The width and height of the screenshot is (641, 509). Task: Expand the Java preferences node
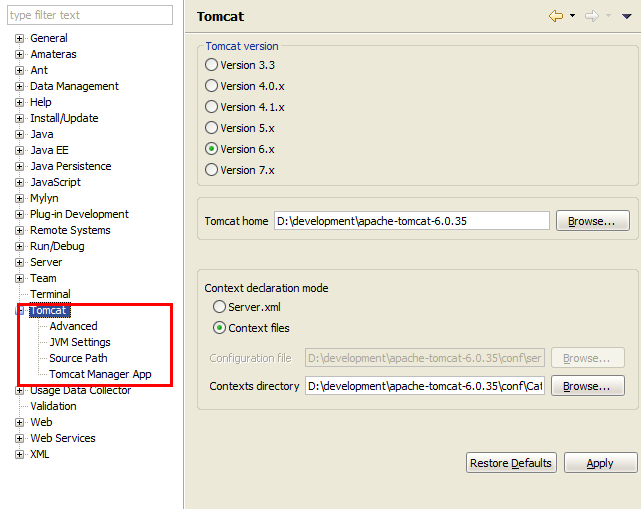pyautogui.click(x=19, y=134)
